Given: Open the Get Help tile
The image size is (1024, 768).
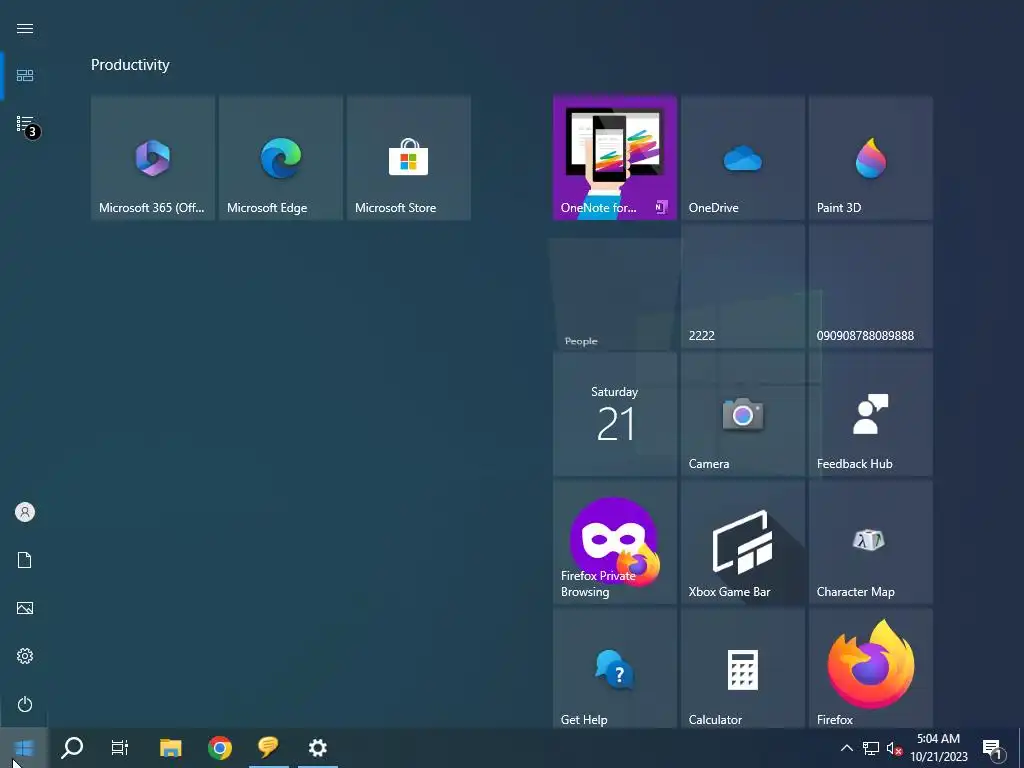Looking at the screenshot, I should (615, 668).
